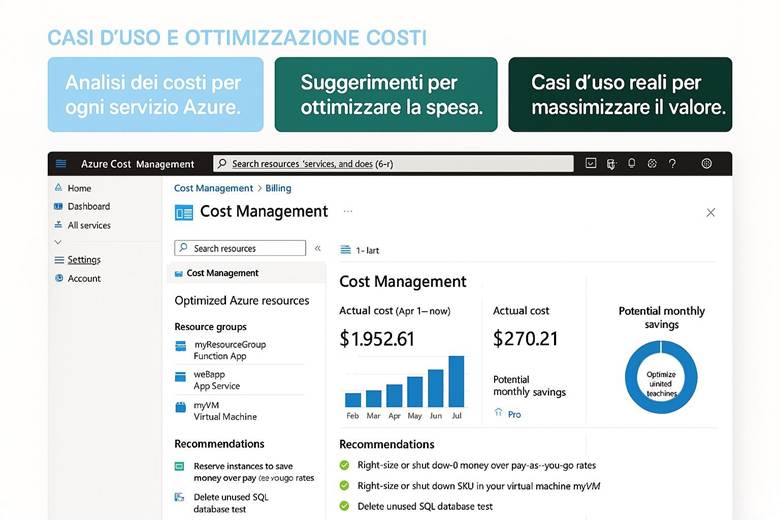Click the Dashboard icon in sidebar
The image size is (780, 520).
point(58,206)
